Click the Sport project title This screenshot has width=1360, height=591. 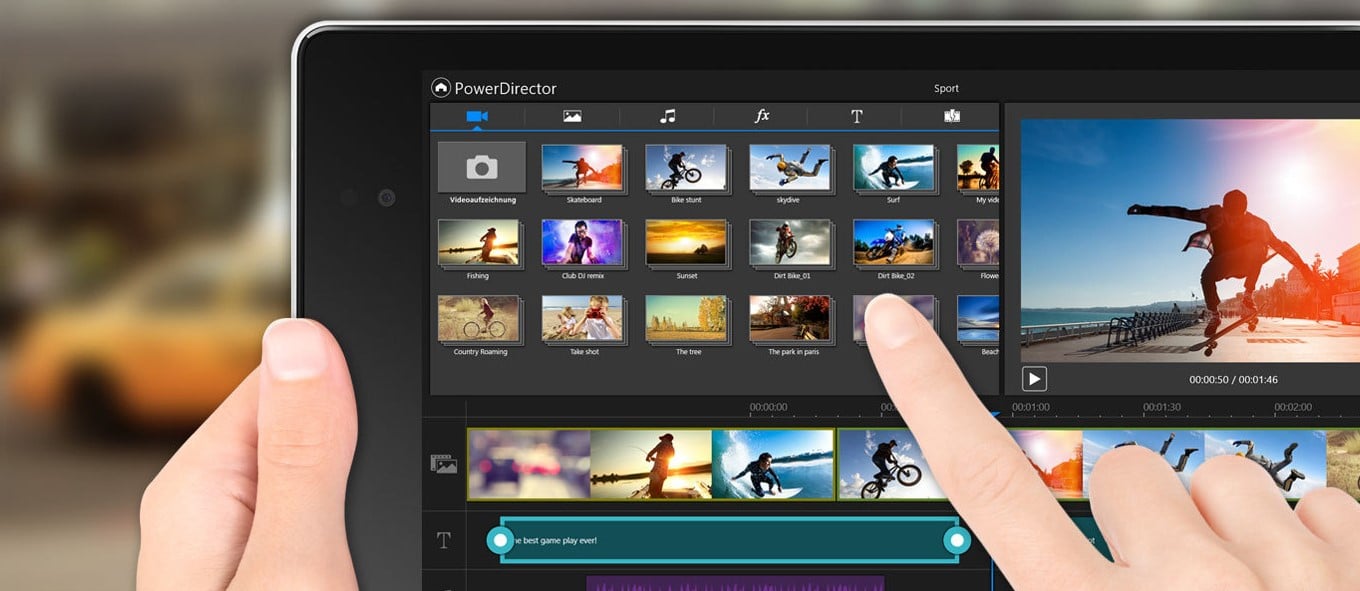[946, 89]
